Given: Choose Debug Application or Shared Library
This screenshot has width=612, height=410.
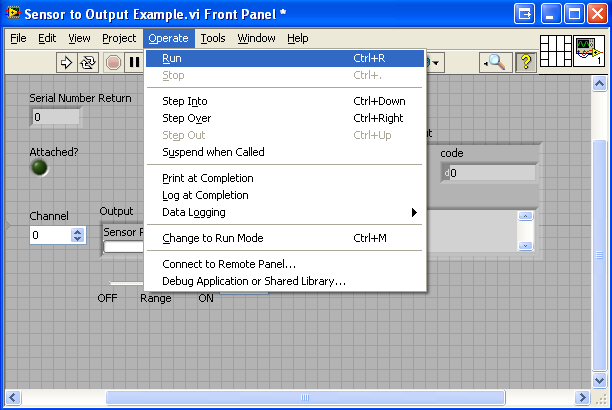Looking at the screenshot, I should 284,281.
